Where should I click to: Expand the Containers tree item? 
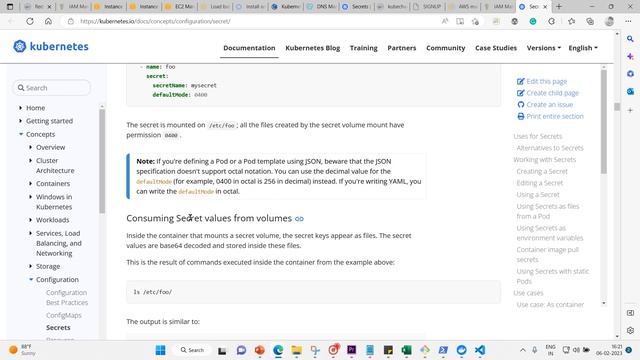pyautogui.click(x=31, y=184)
